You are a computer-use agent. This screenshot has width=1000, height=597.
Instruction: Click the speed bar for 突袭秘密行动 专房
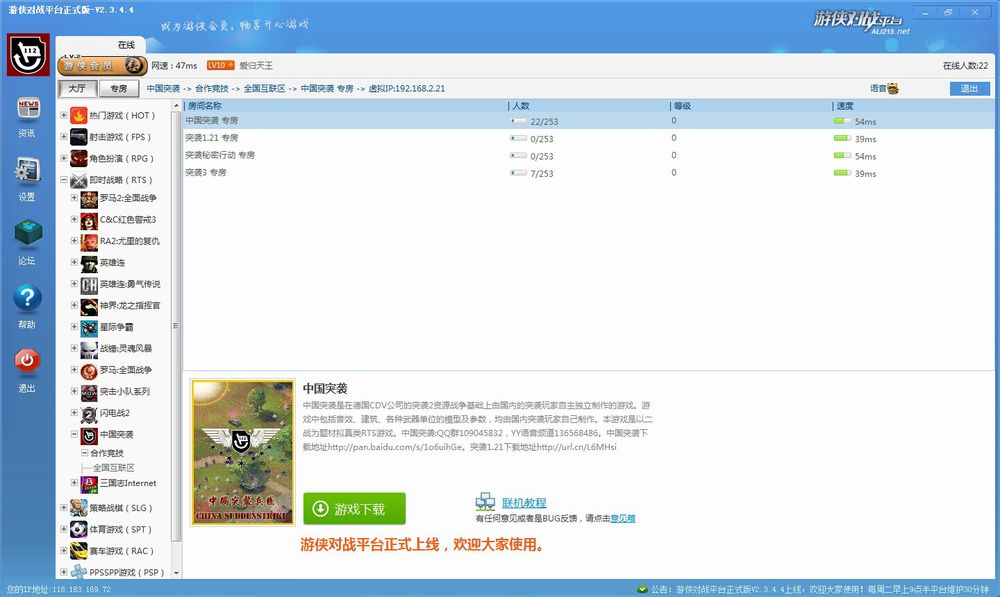coord(842,156)
